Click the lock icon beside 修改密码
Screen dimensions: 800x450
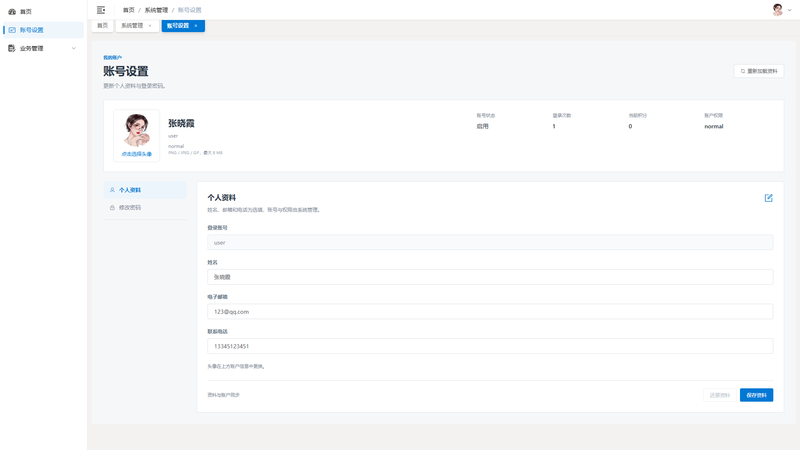[112, 208]
